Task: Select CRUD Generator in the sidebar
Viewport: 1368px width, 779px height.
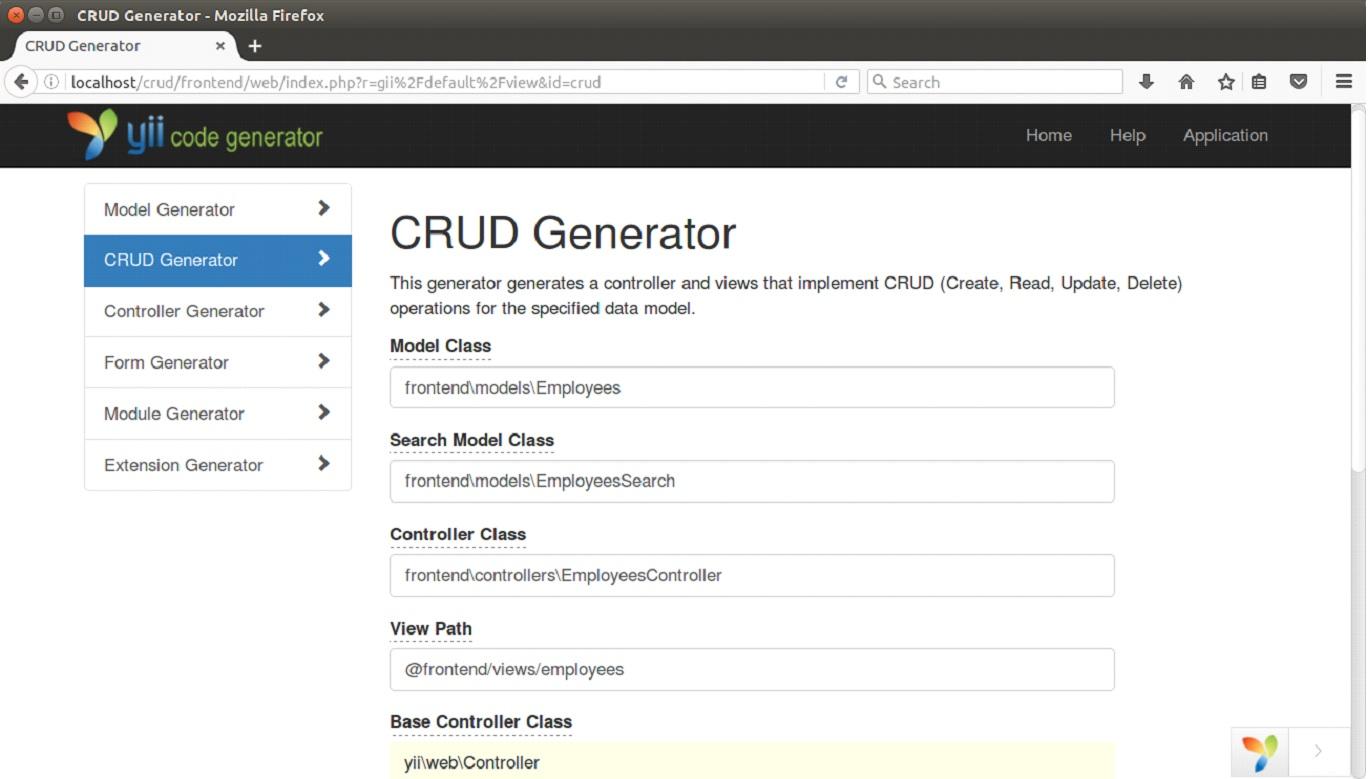Action: 218,260
